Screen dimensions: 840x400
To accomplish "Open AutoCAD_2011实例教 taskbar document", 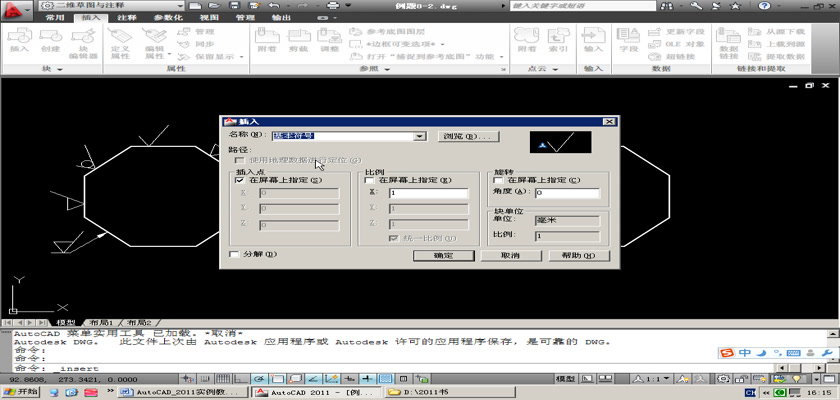I will 183,393.
